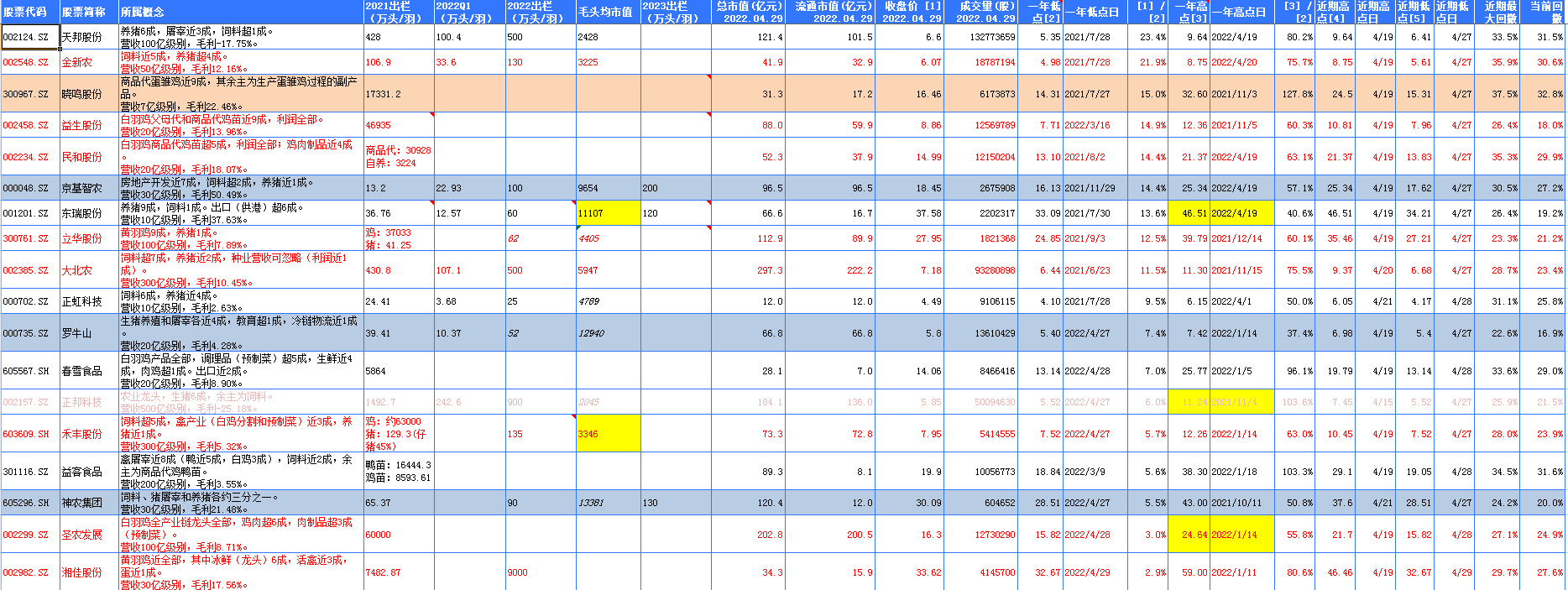
Task: Select the cell with value 5864
Action: tap(399, 371)
